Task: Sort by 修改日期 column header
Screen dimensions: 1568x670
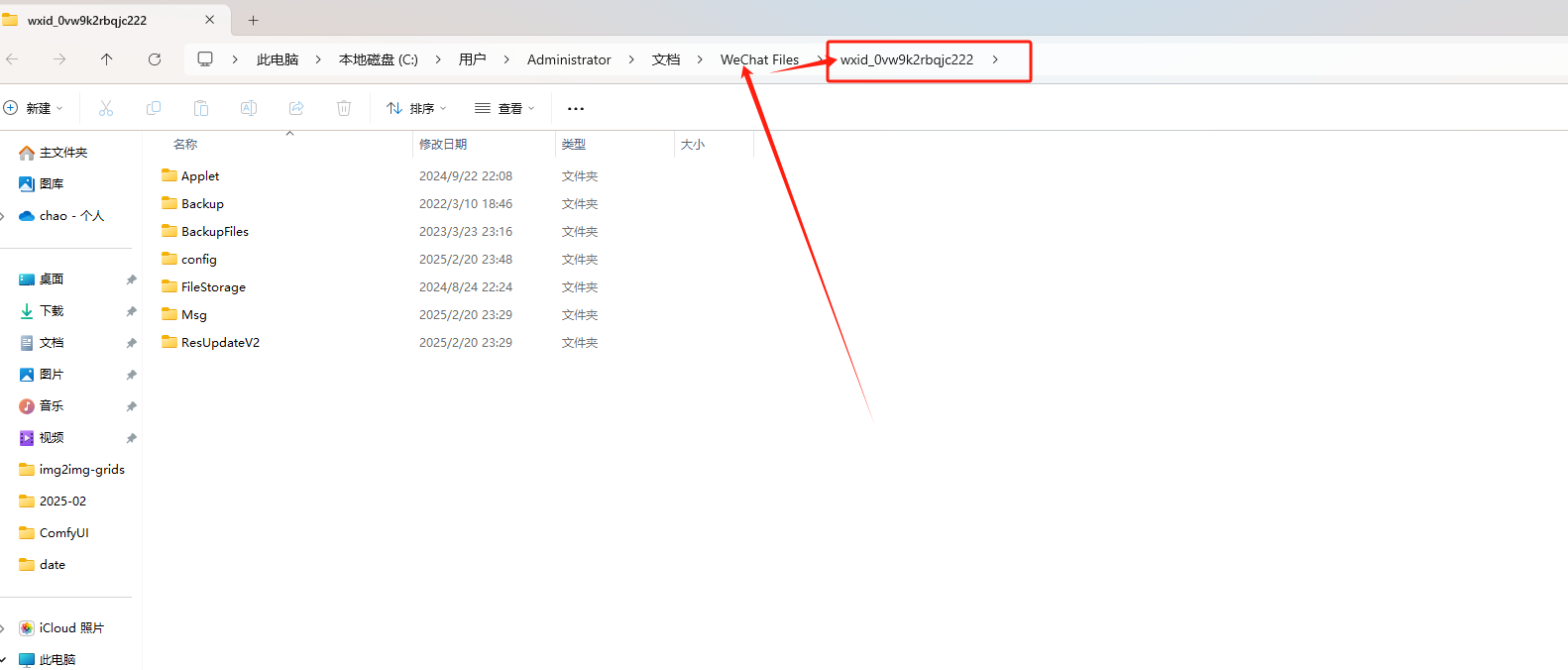Action: coord(443,145)
